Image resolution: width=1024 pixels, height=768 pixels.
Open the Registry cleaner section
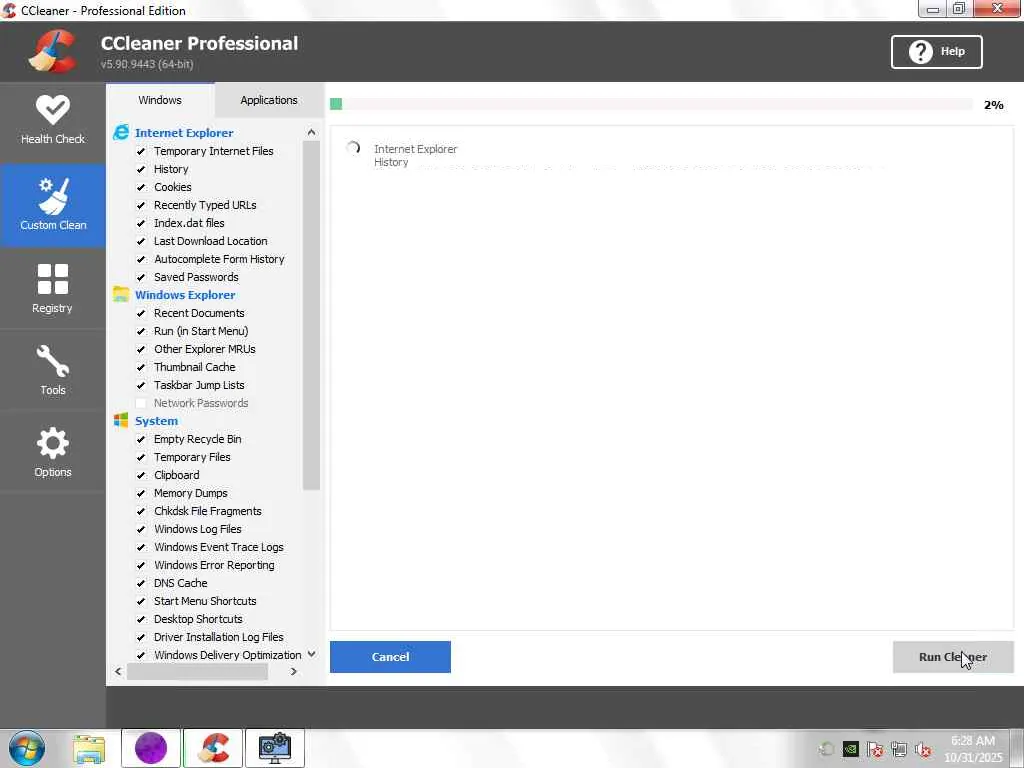click(52, 288)
